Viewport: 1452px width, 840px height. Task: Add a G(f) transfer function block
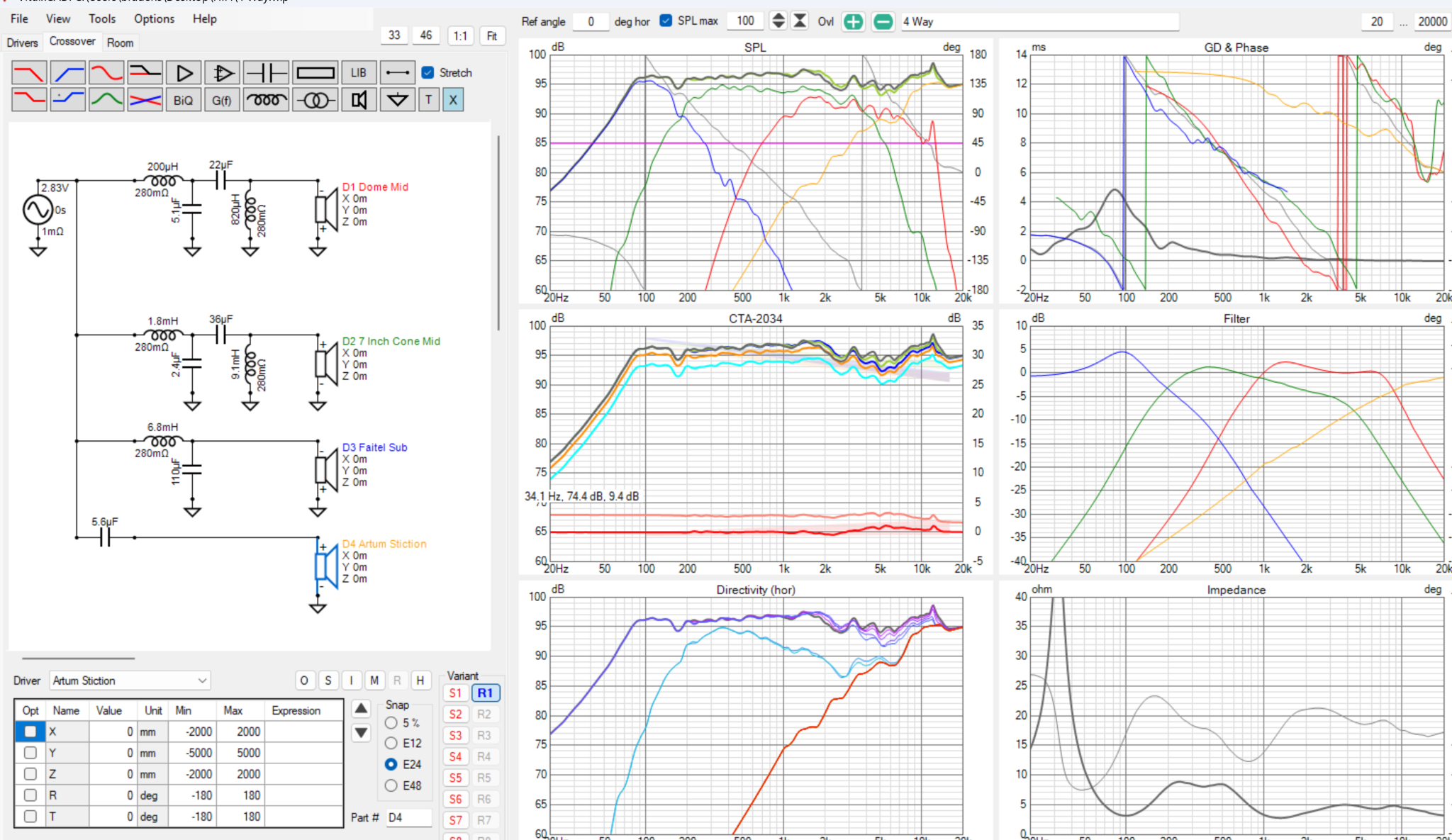[222, 100]
